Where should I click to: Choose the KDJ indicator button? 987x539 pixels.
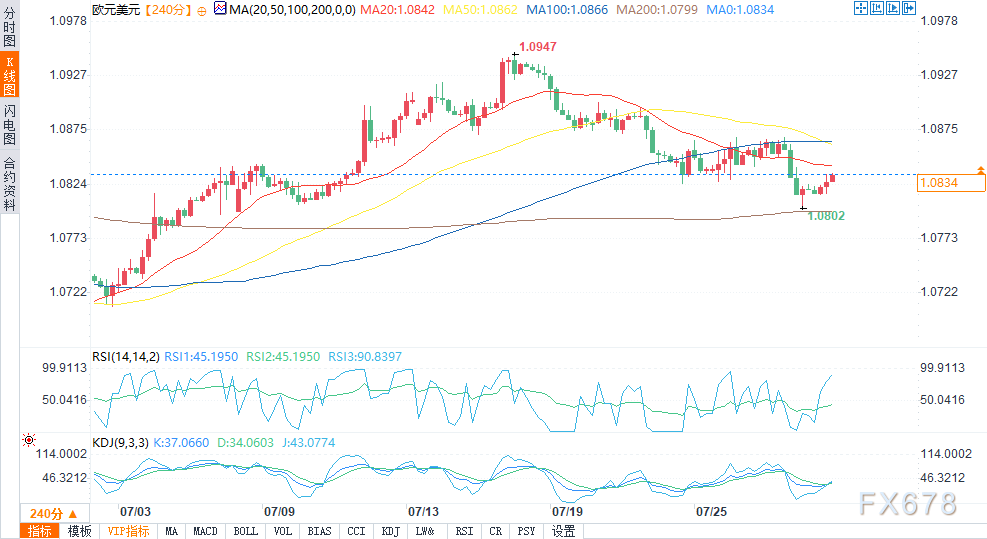(390, 531)
